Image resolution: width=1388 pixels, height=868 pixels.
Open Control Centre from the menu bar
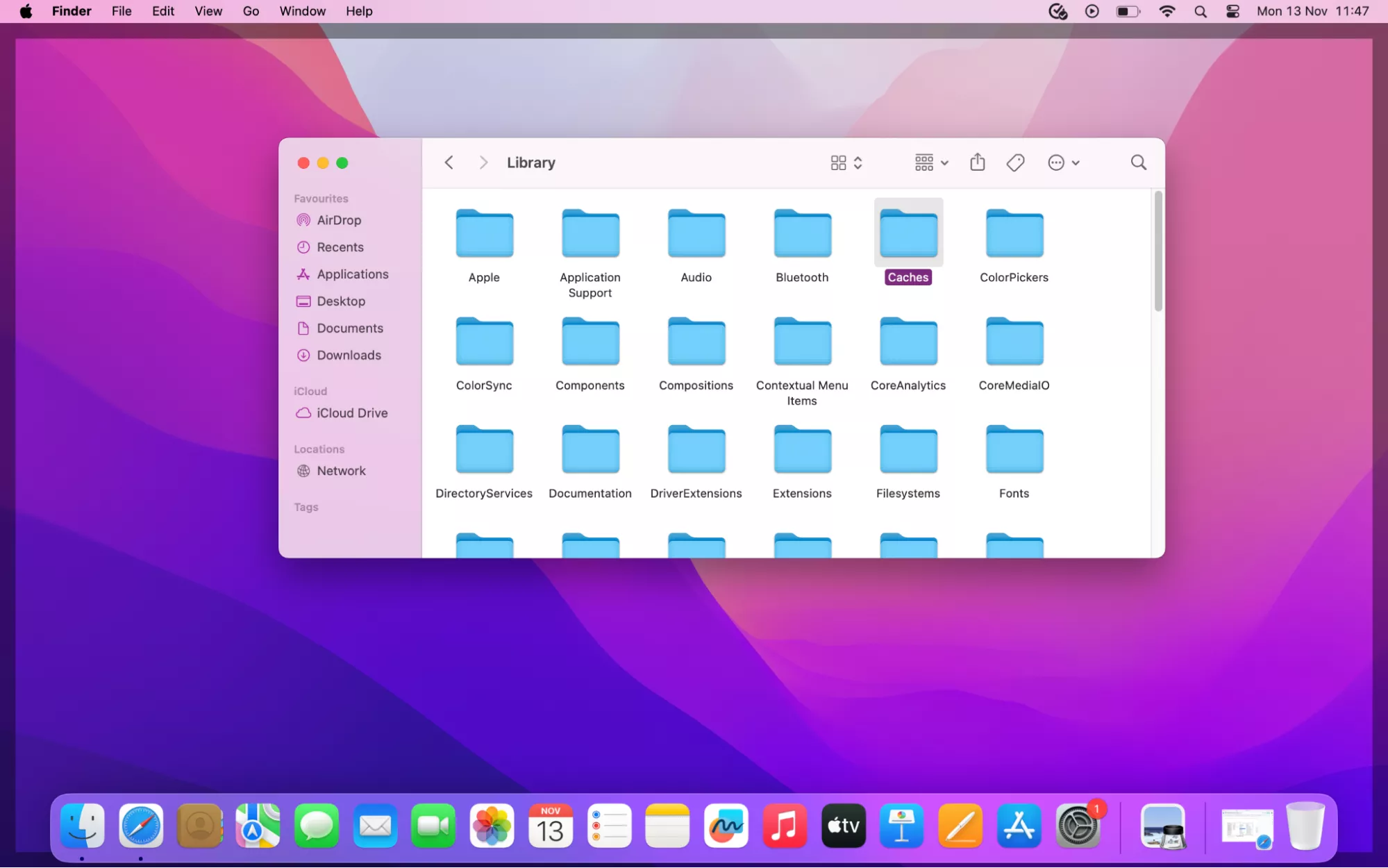[x=1232, y=11]
